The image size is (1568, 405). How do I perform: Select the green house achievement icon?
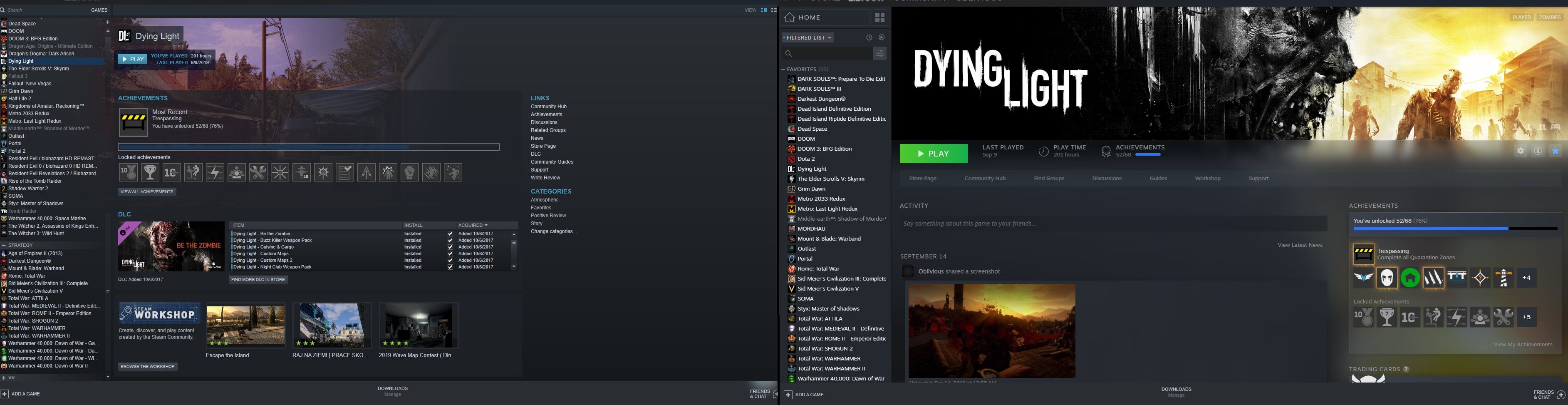pos(1410,278)
